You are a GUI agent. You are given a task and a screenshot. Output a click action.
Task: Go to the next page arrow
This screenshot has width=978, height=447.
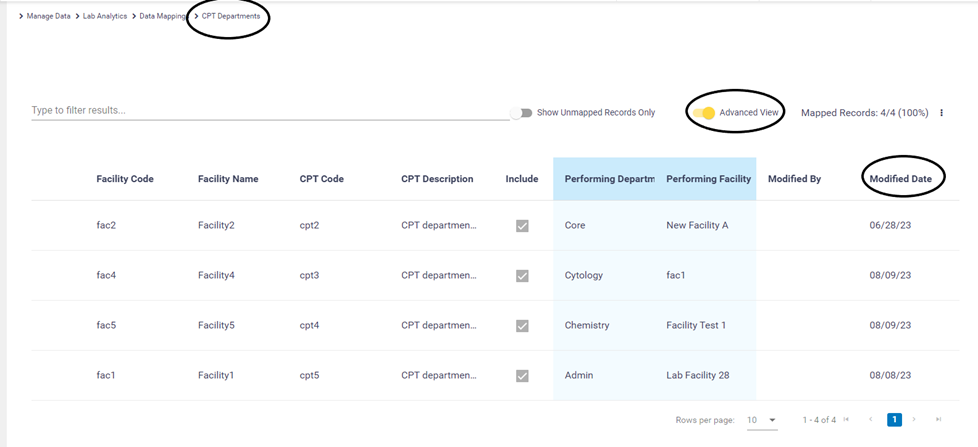[913, 420]
